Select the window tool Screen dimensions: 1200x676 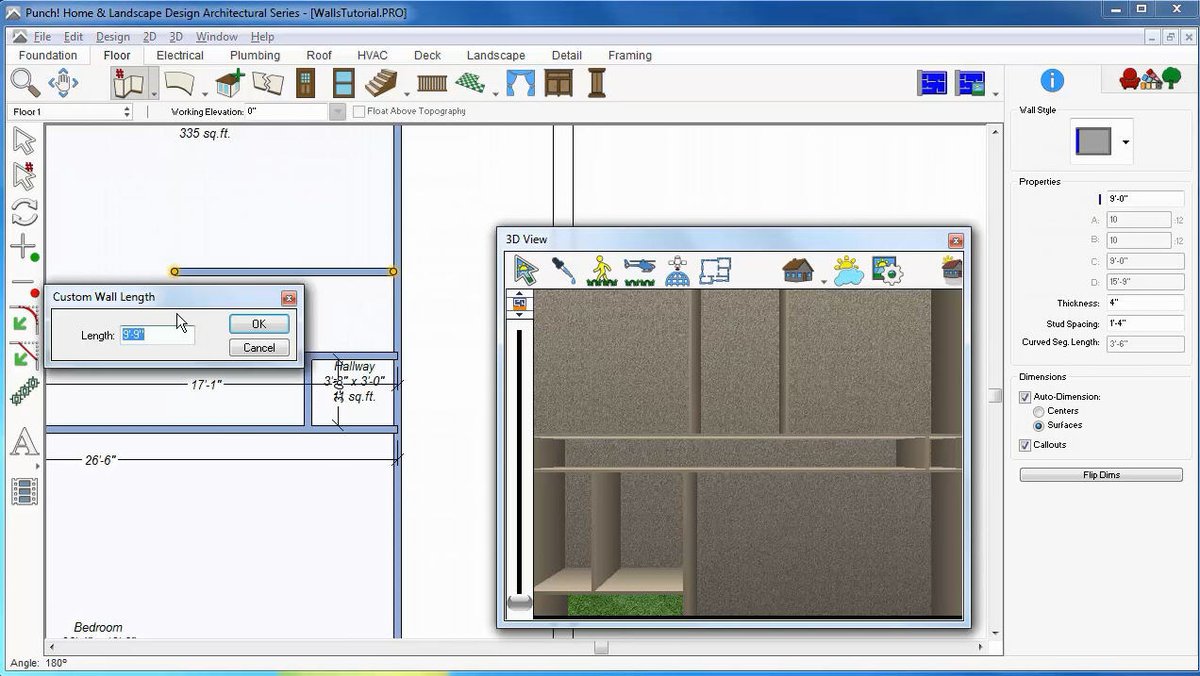(343, 82)
